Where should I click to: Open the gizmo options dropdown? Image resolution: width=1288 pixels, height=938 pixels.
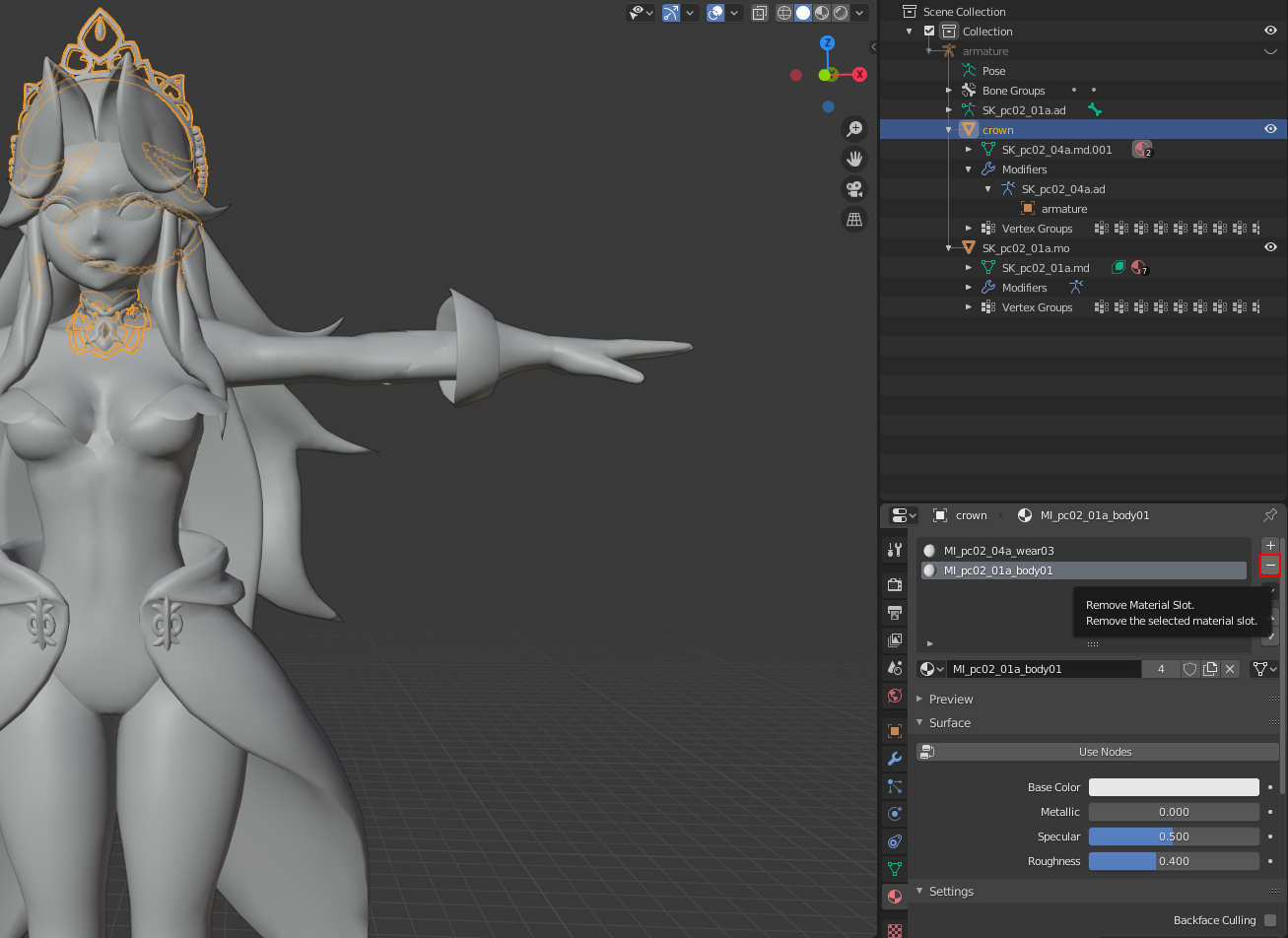point(690,13)
